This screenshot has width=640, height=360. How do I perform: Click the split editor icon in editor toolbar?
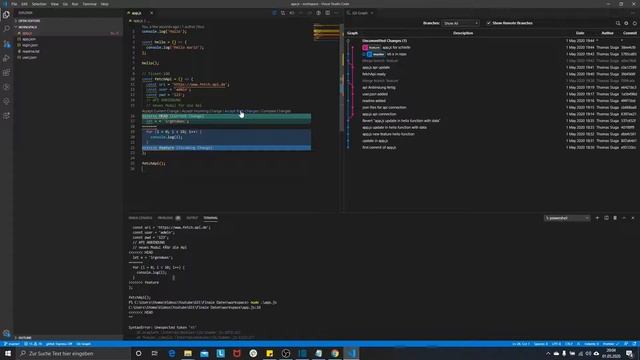click(x=327, y=13)
